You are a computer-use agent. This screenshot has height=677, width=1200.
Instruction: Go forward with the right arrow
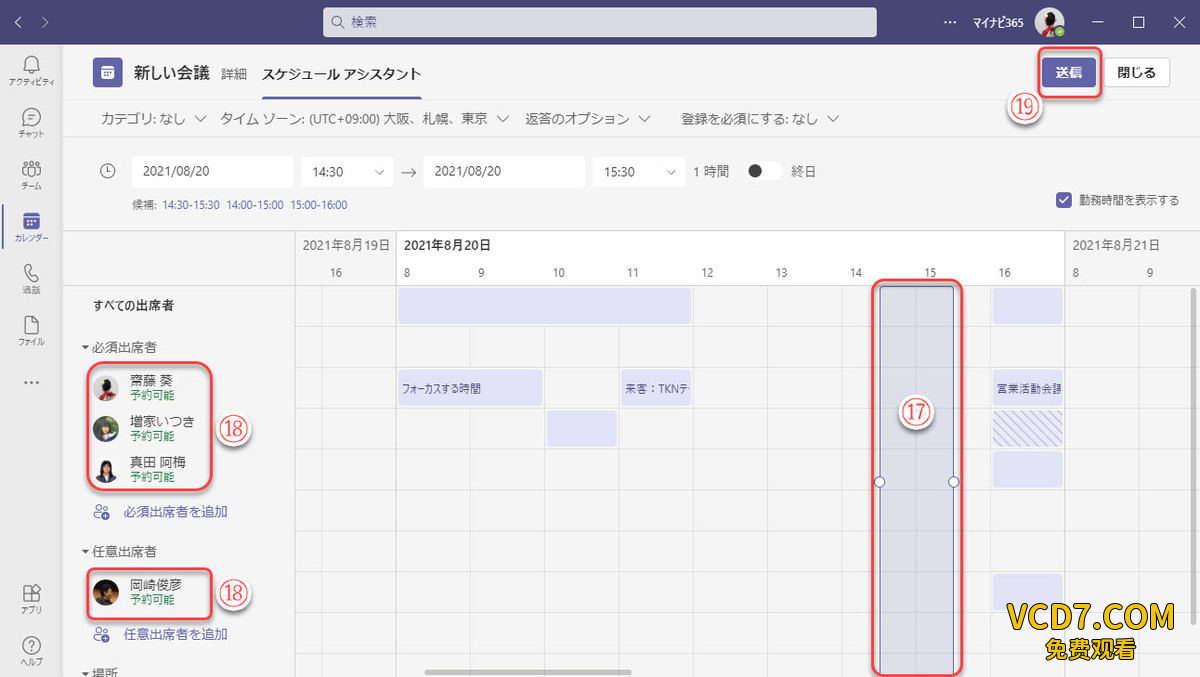(46, 21)
